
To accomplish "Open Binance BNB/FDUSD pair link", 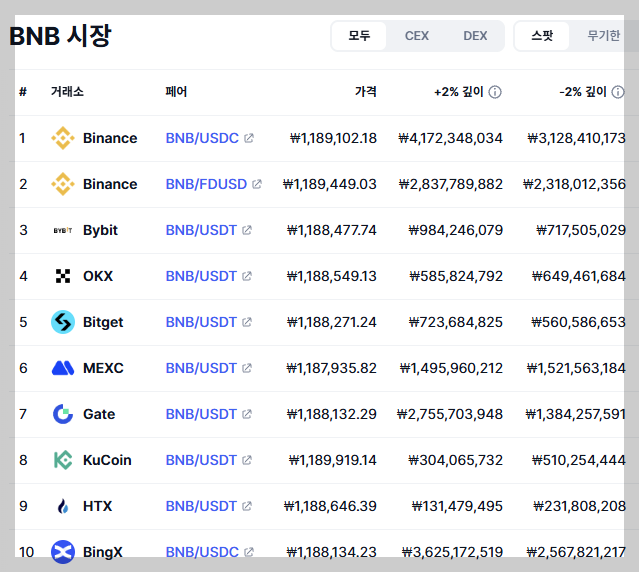I will [x=206, y=184].
